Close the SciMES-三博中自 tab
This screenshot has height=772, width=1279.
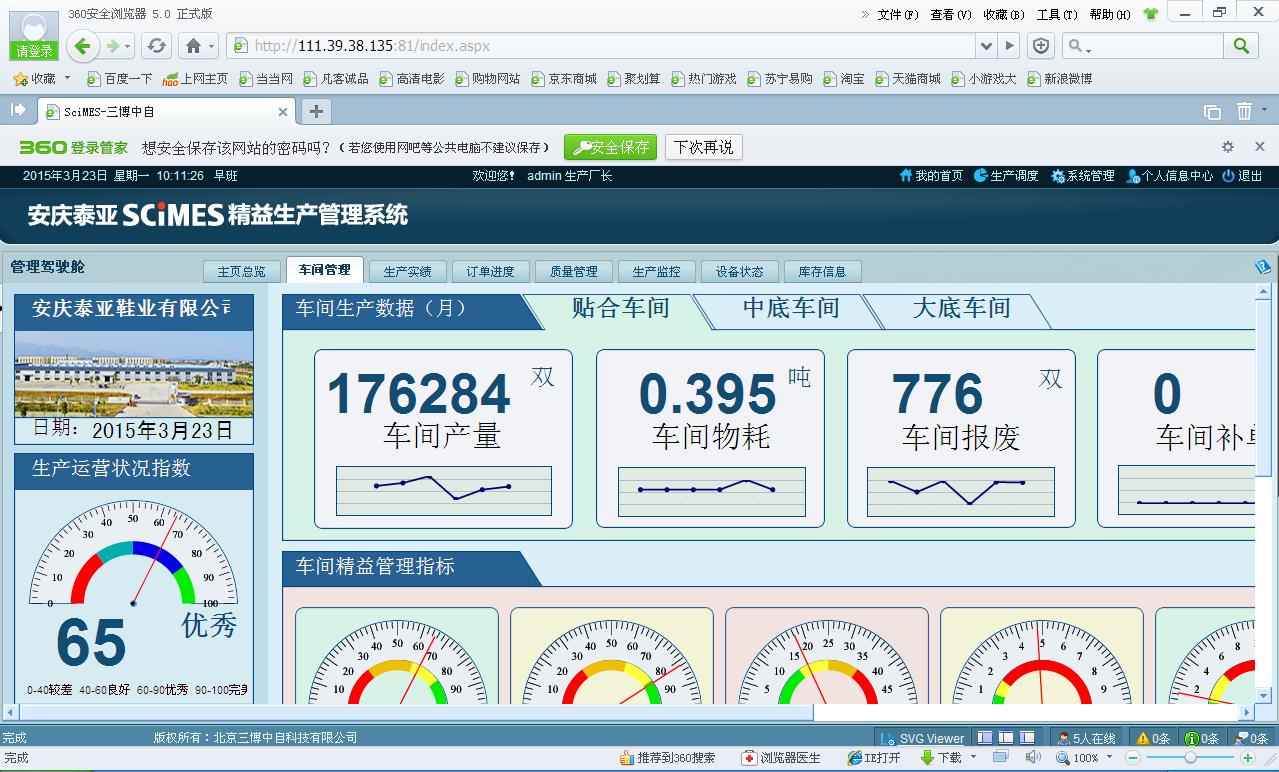[283, 112]
